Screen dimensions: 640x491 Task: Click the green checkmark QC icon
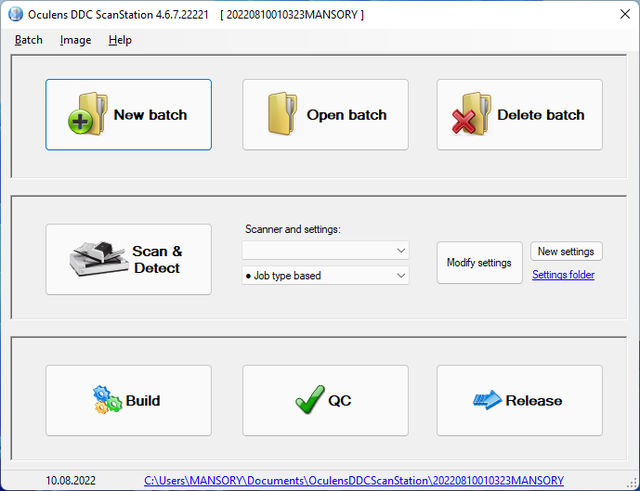point(310,399)
